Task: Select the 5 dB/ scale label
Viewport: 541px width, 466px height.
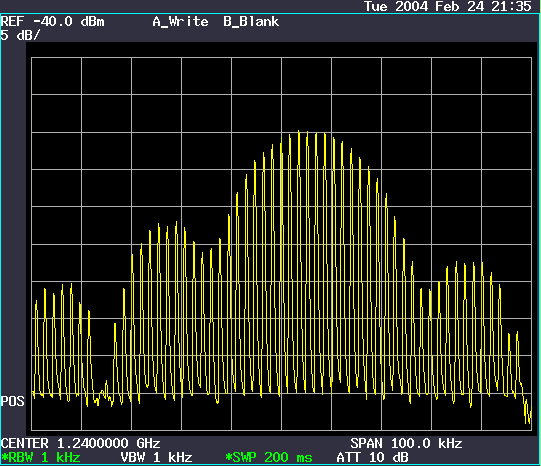Action: [20, 35]
